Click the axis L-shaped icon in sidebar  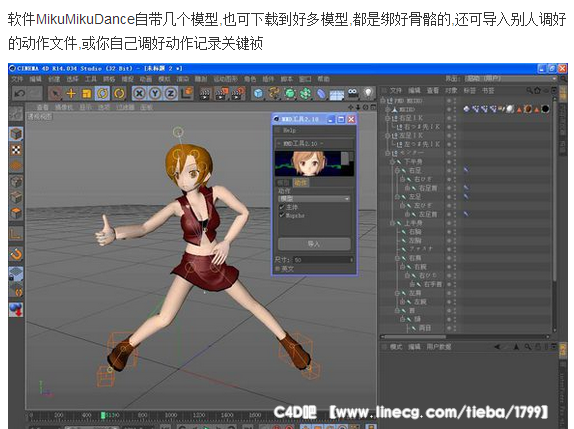click(x=16, y=234)
